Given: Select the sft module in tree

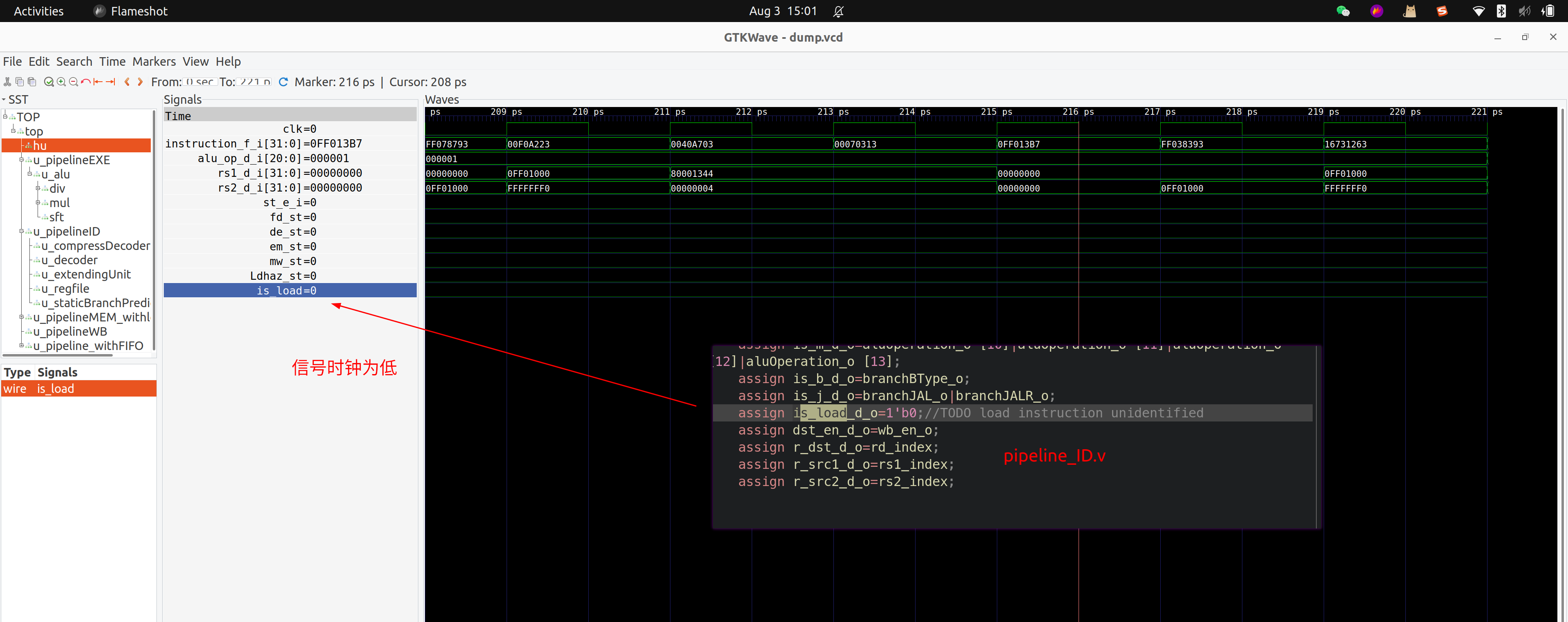Looking at the screenshot, I should click(x=57, y=217).
